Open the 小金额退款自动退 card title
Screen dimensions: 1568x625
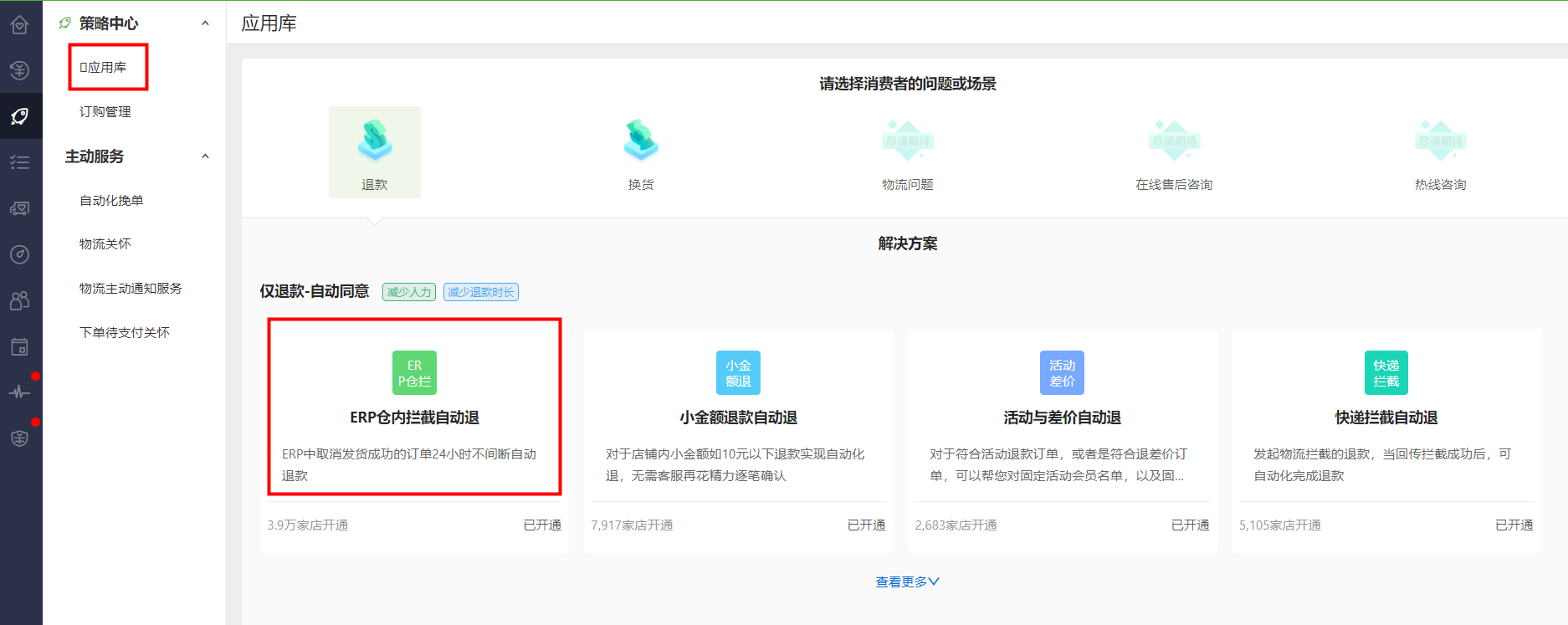[738, 418]
